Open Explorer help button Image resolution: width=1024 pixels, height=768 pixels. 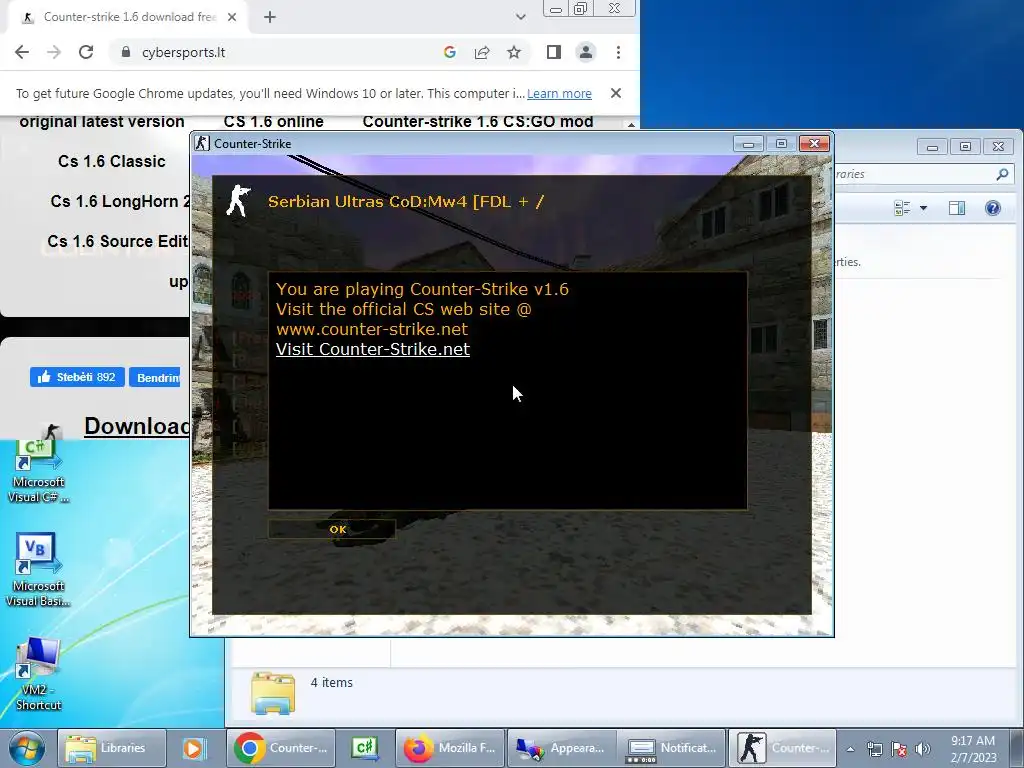pos(993,208)
